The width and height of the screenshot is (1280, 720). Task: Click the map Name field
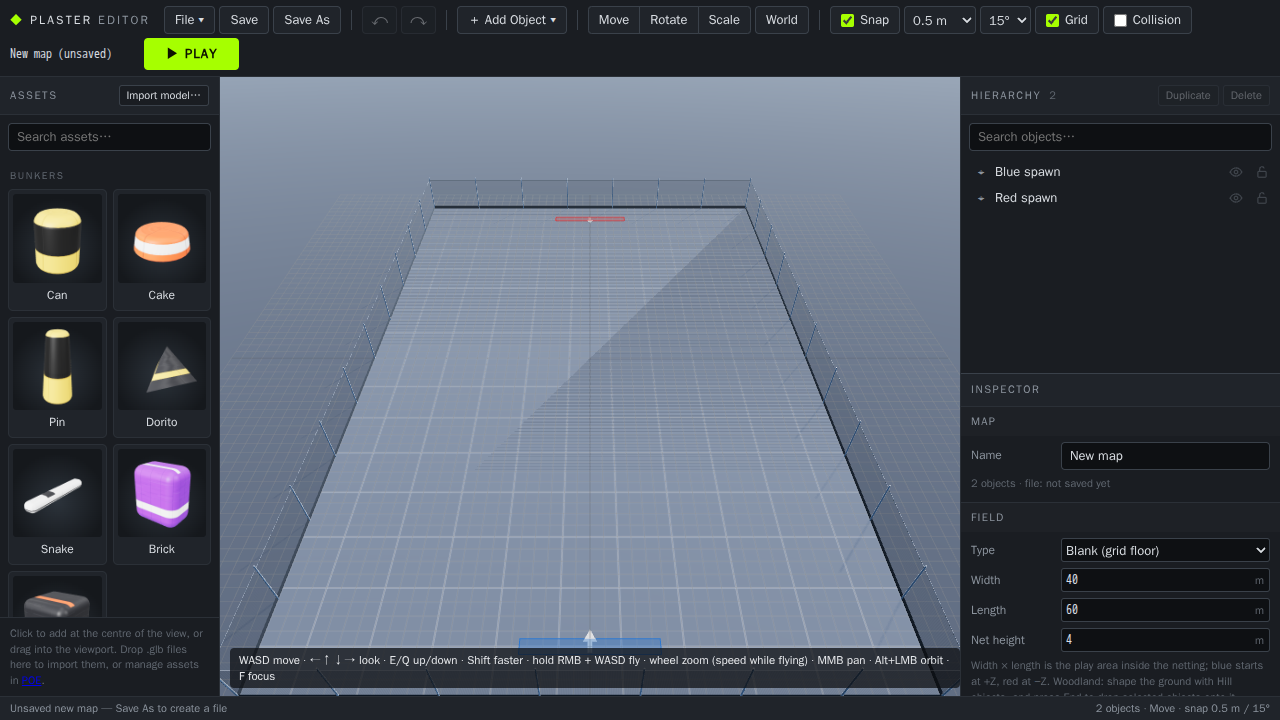click(x=1165, y=456)
